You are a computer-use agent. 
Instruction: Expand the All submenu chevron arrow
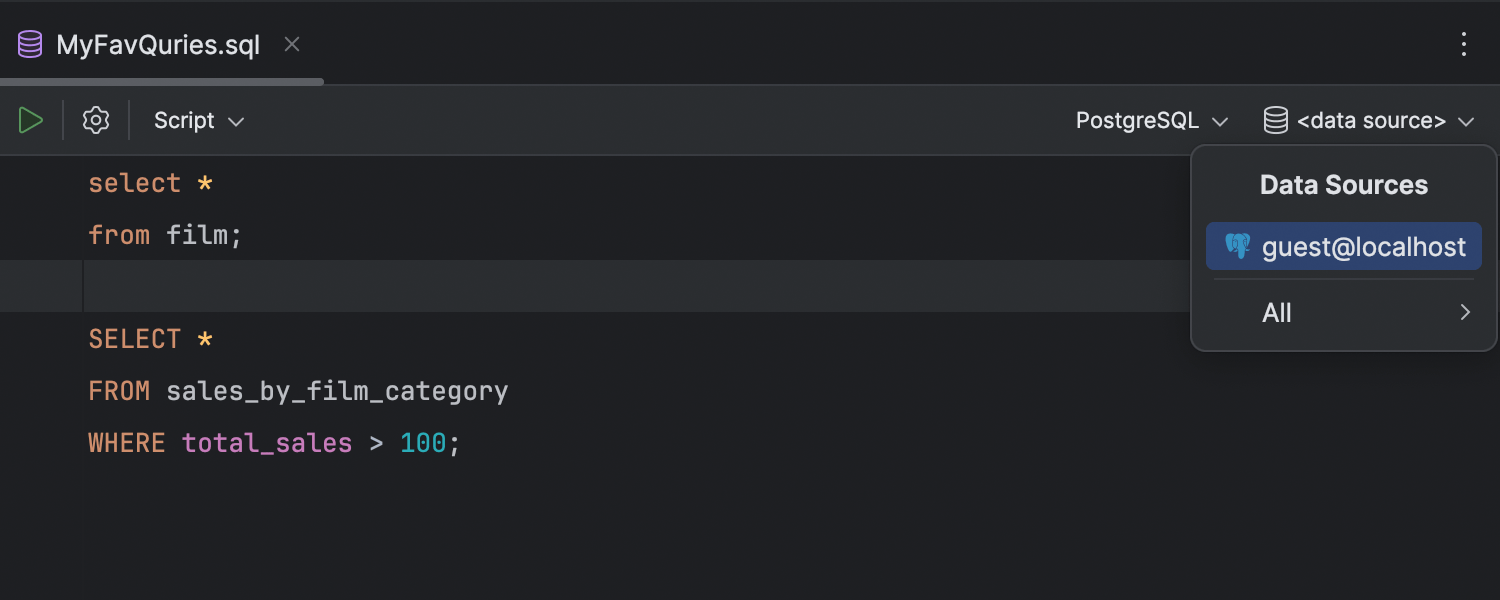1465,313
